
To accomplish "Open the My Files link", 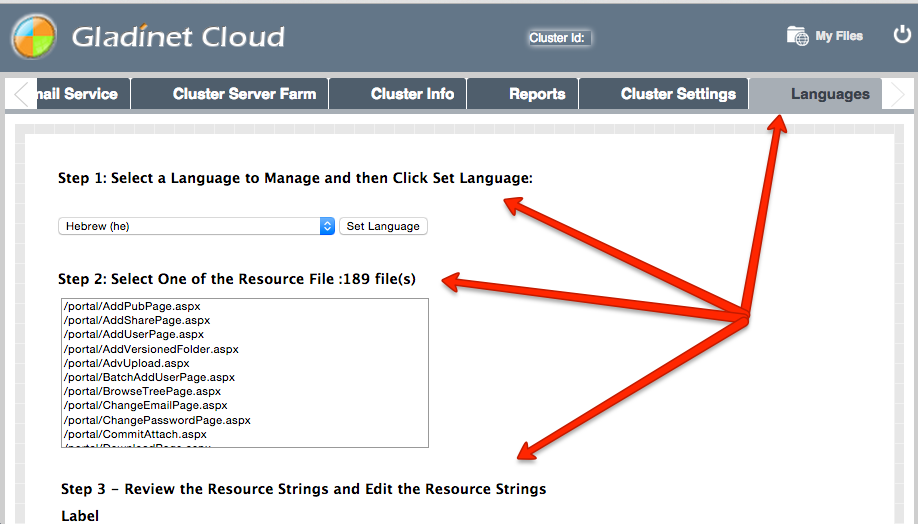I will [839, 36].
